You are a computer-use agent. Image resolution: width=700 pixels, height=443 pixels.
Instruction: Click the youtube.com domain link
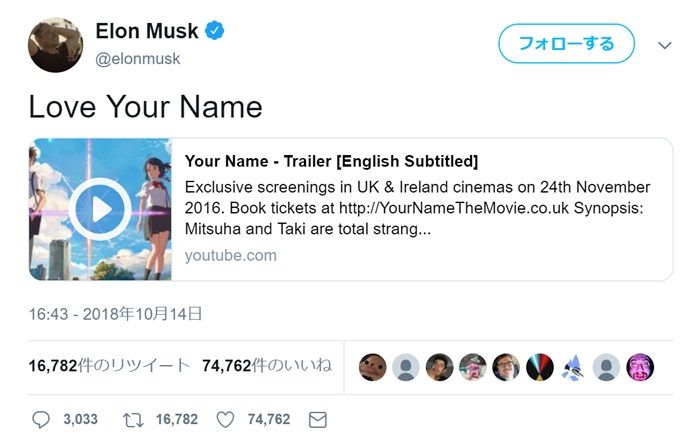pyautogui.click(x=231, y=255)
